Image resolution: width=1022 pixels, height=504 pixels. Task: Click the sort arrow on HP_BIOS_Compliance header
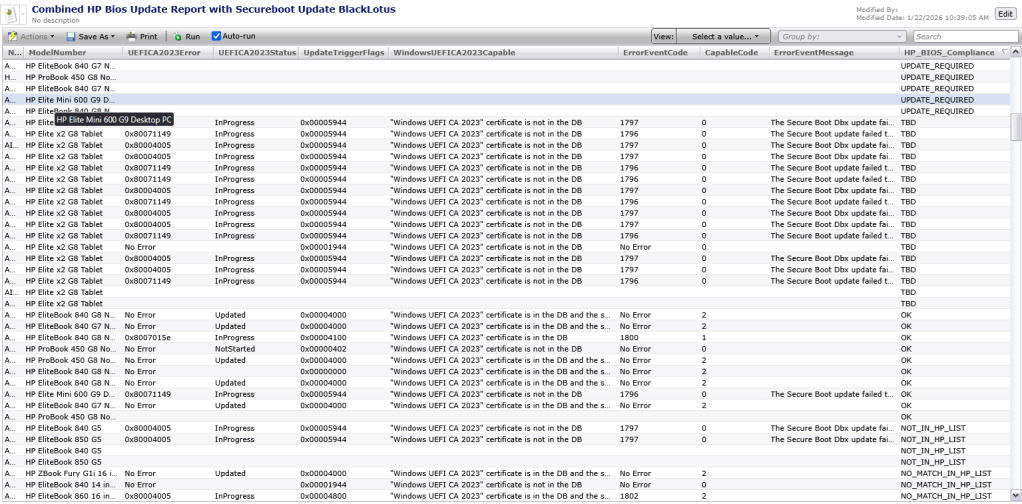coord(1004,52)
